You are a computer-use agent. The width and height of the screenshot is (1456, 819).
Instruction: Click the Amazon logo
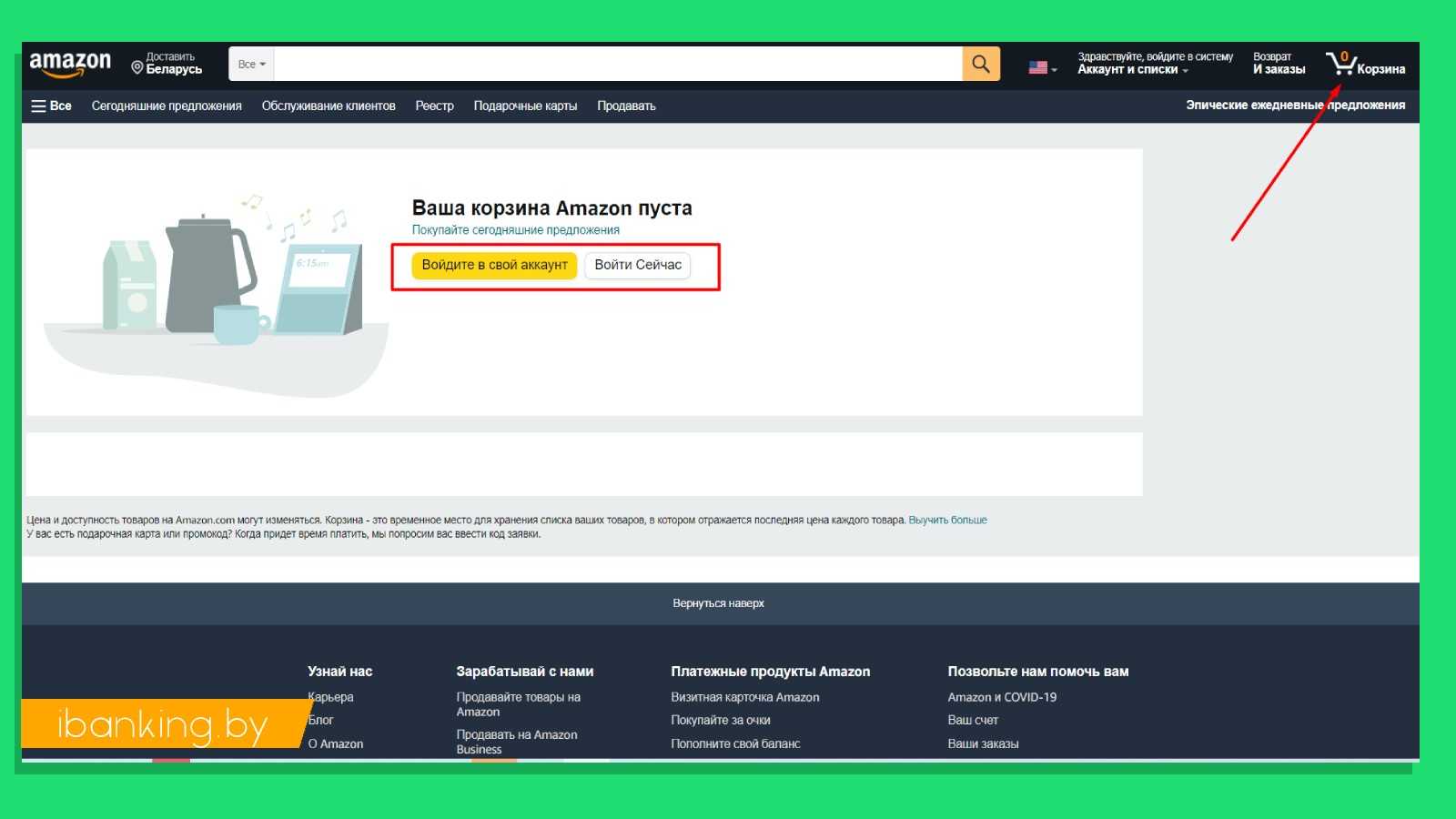click(x=70, y=64)
